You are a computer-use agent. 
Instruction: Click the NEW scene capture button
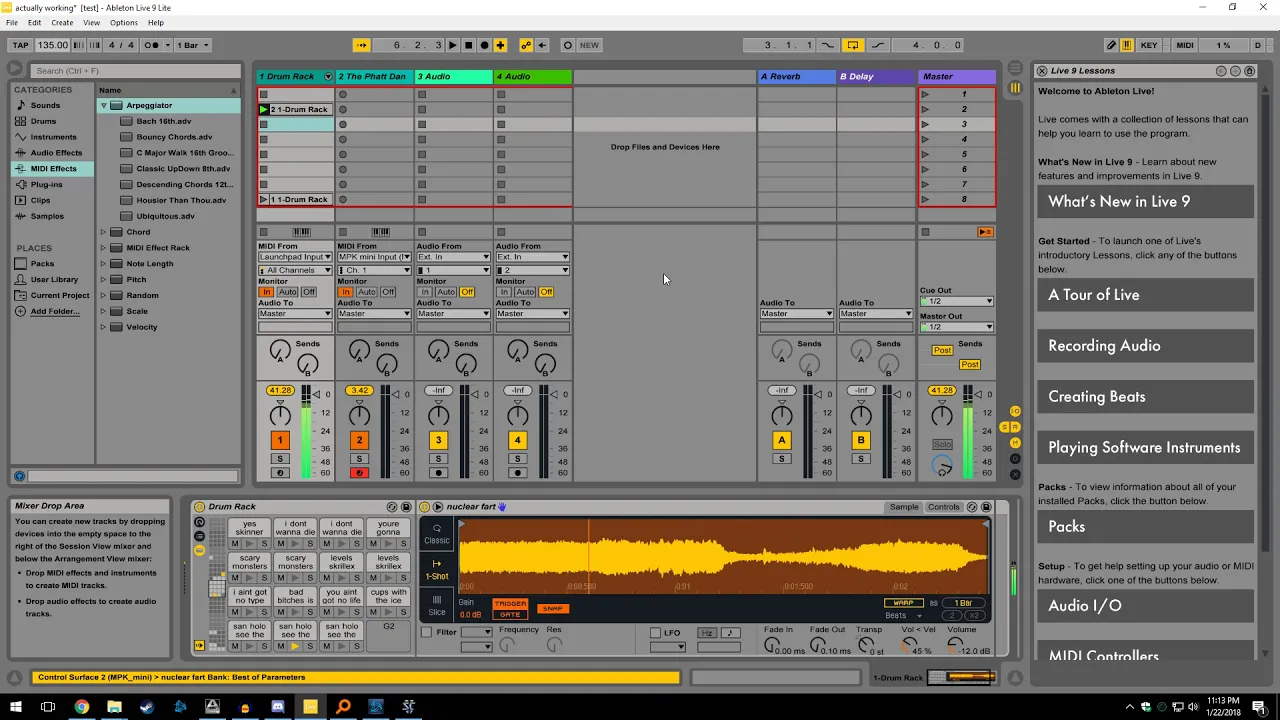pos(590,45)
